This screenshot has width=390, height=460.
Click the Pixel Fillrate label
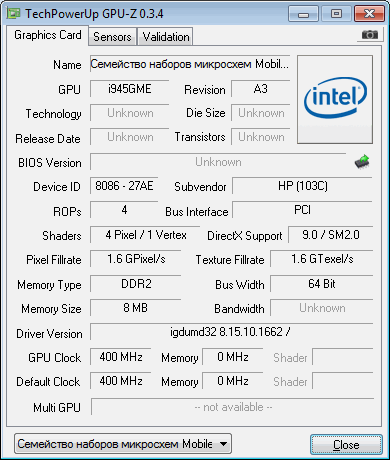pos(54,260)
